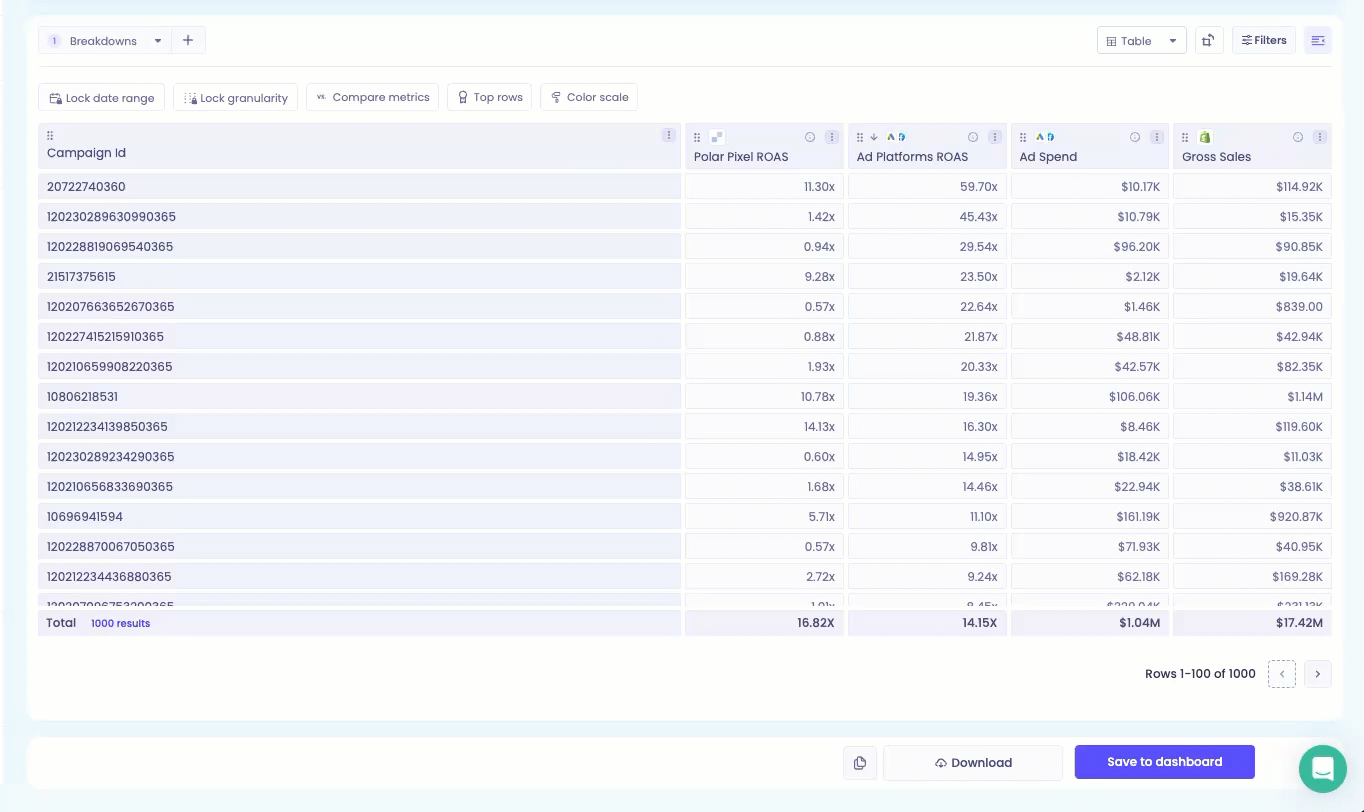This screenshot has width=1364, height=812.
Task: Open the Top rows option
Action: [490, 97]
